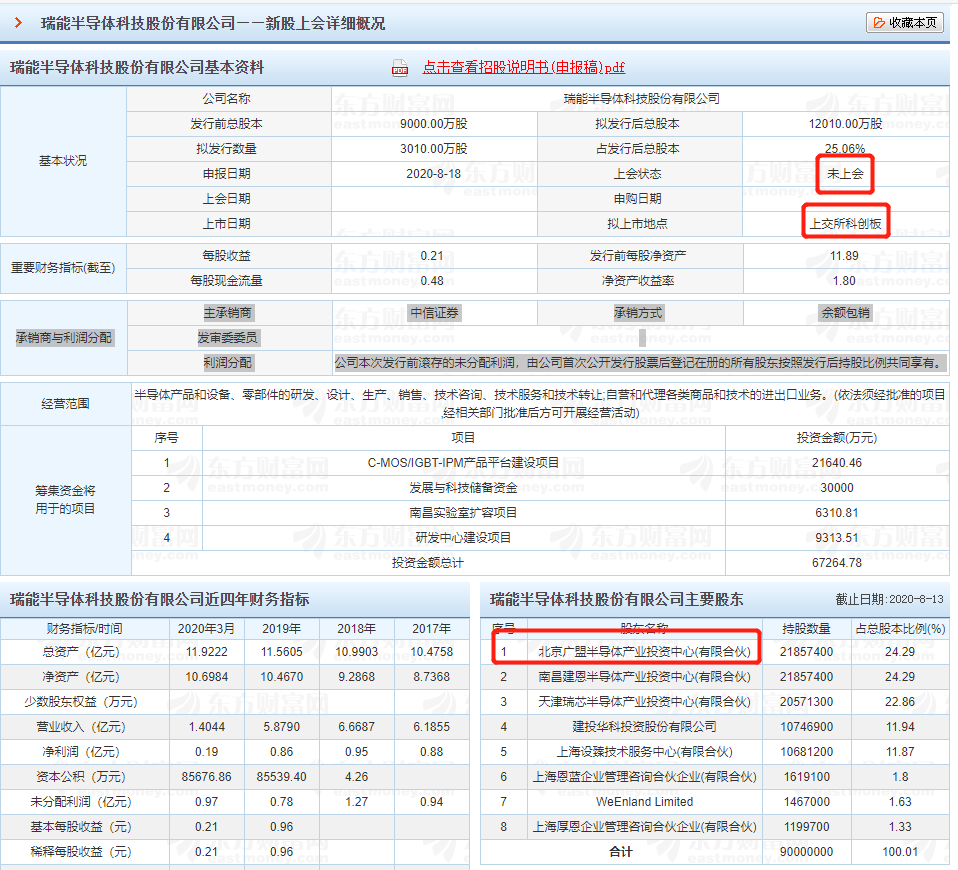958x870 pixels.
Task: Click shareholder 南昌建恩半导体产业投资中心(有限合伙)
Action: [644, 677]
